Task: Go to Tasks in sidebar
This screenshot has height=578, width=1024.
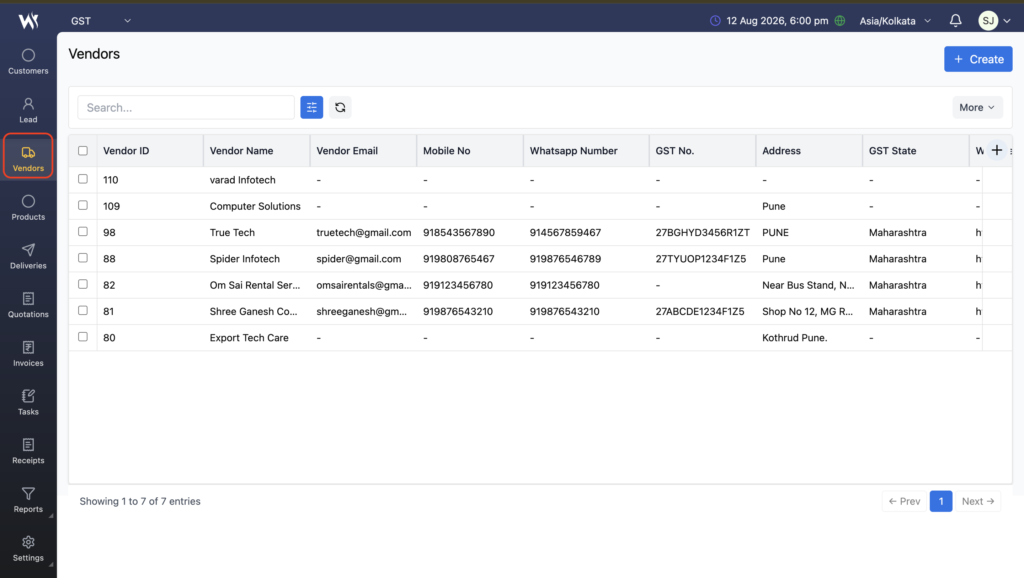Action: [x=28, y=402]
